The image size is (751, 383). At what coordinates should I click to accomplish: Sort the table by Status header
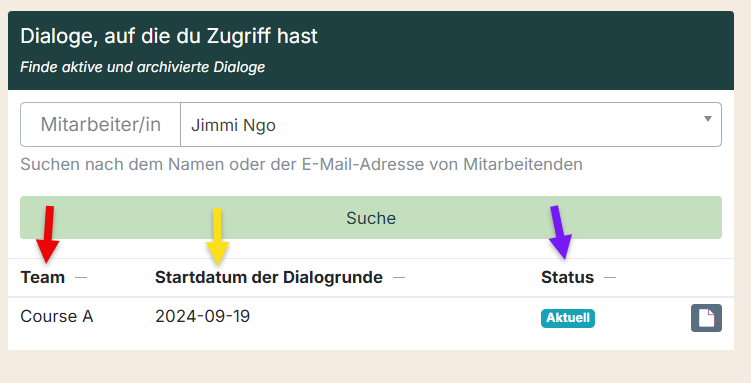point(568,277)
